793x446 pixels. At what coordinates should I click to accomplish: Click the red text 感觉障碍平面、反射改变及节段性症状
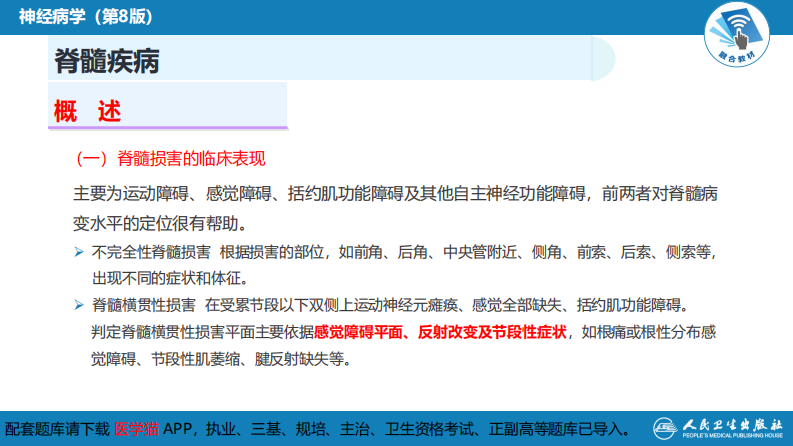pos(440,332)
